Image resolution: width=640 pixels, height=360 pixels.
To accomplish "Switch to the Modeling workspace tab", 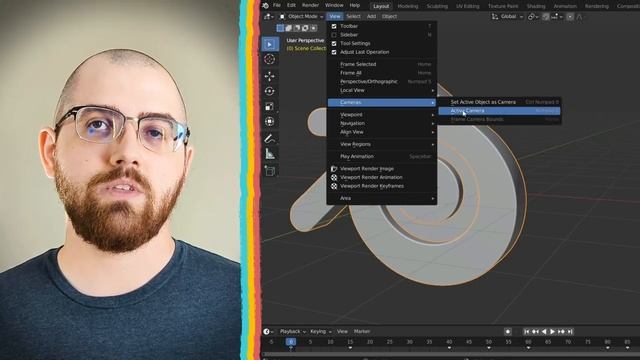I will [x=408, y=6].
